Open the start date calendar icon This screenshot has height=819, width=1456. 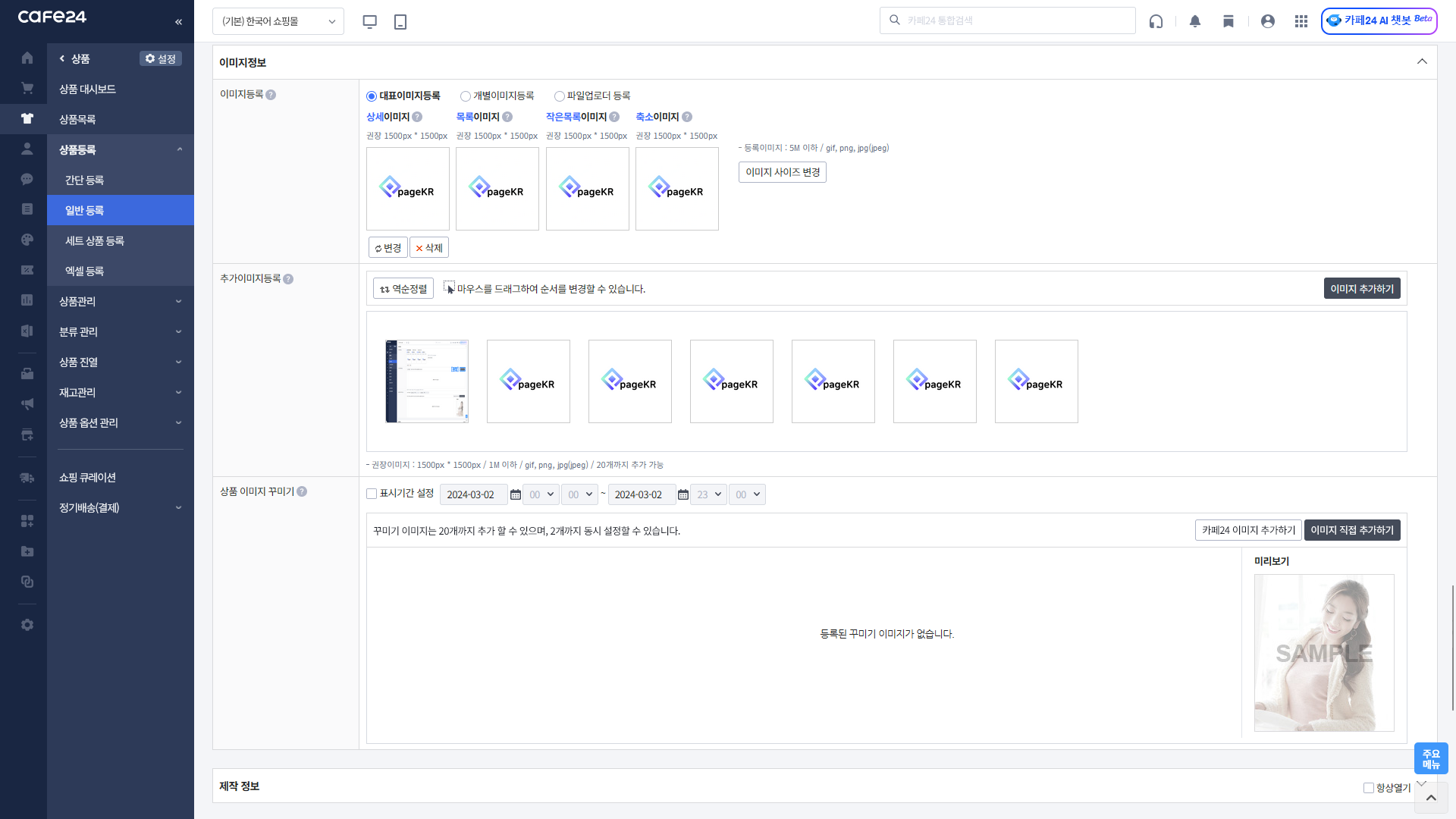[x=516, y=494]
